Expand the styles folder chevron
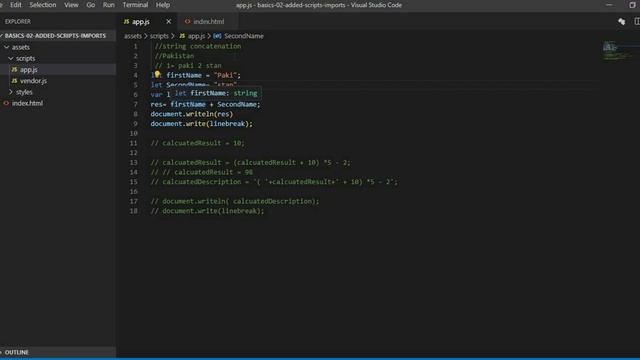 [11, 92]
